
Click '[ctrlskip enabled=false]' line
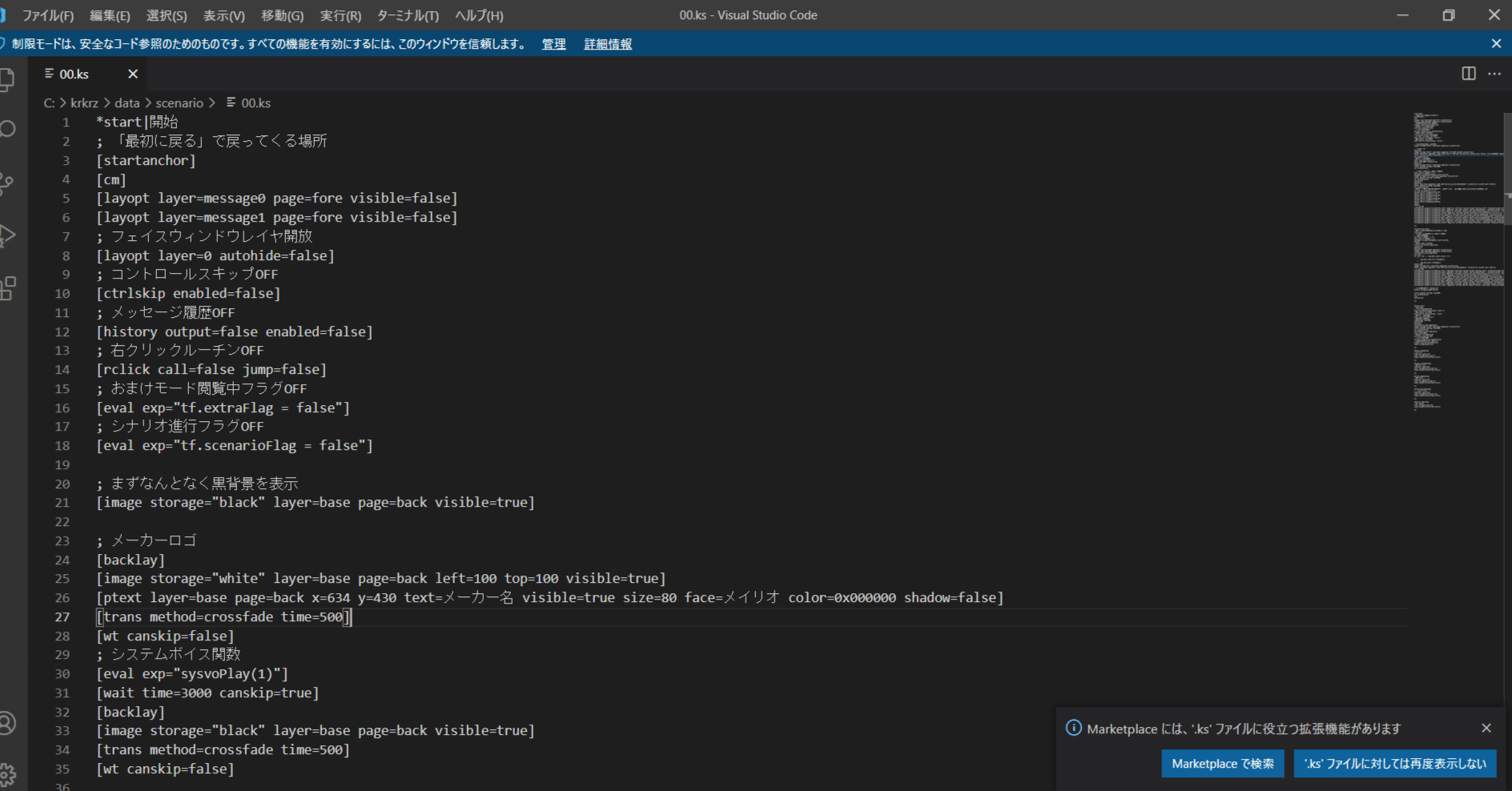click(x=188, y=293)
